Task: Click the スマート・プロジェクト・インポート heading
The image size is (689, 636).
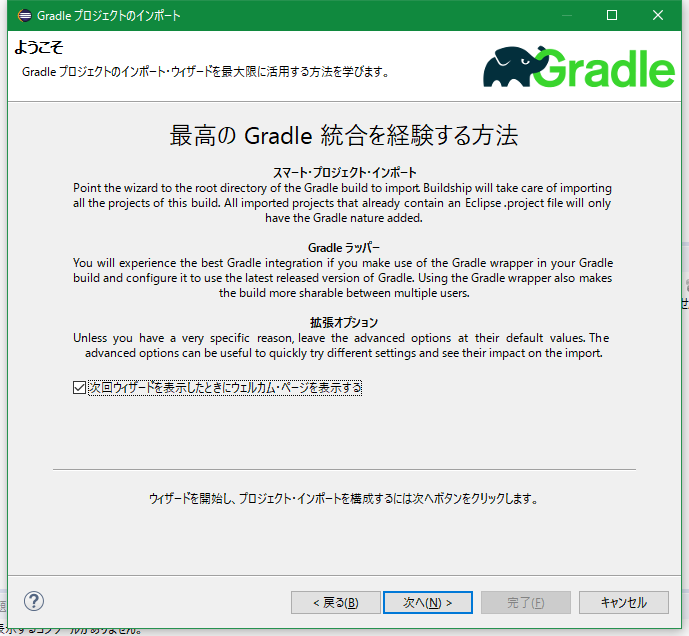Action: click(344, 173)
